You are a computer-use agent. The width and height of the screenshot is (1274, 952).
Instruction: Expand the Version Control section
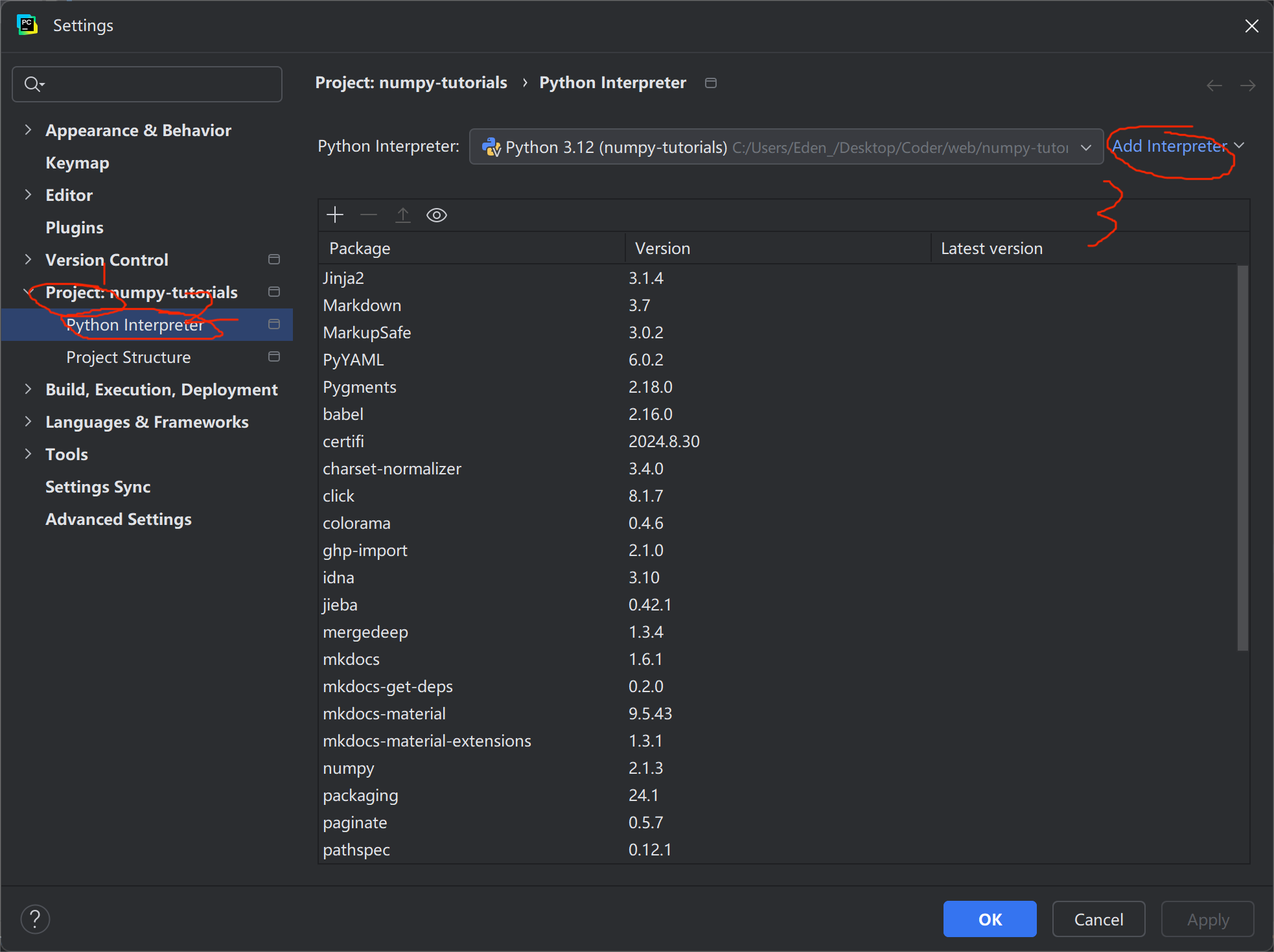click(28, 259)
